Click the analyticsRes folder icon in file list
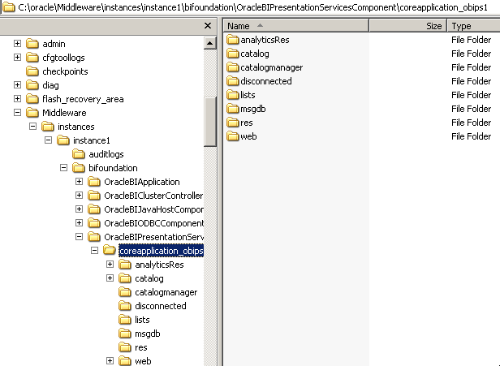The height and width of the screenshot is (366, 500). [233, 40]
